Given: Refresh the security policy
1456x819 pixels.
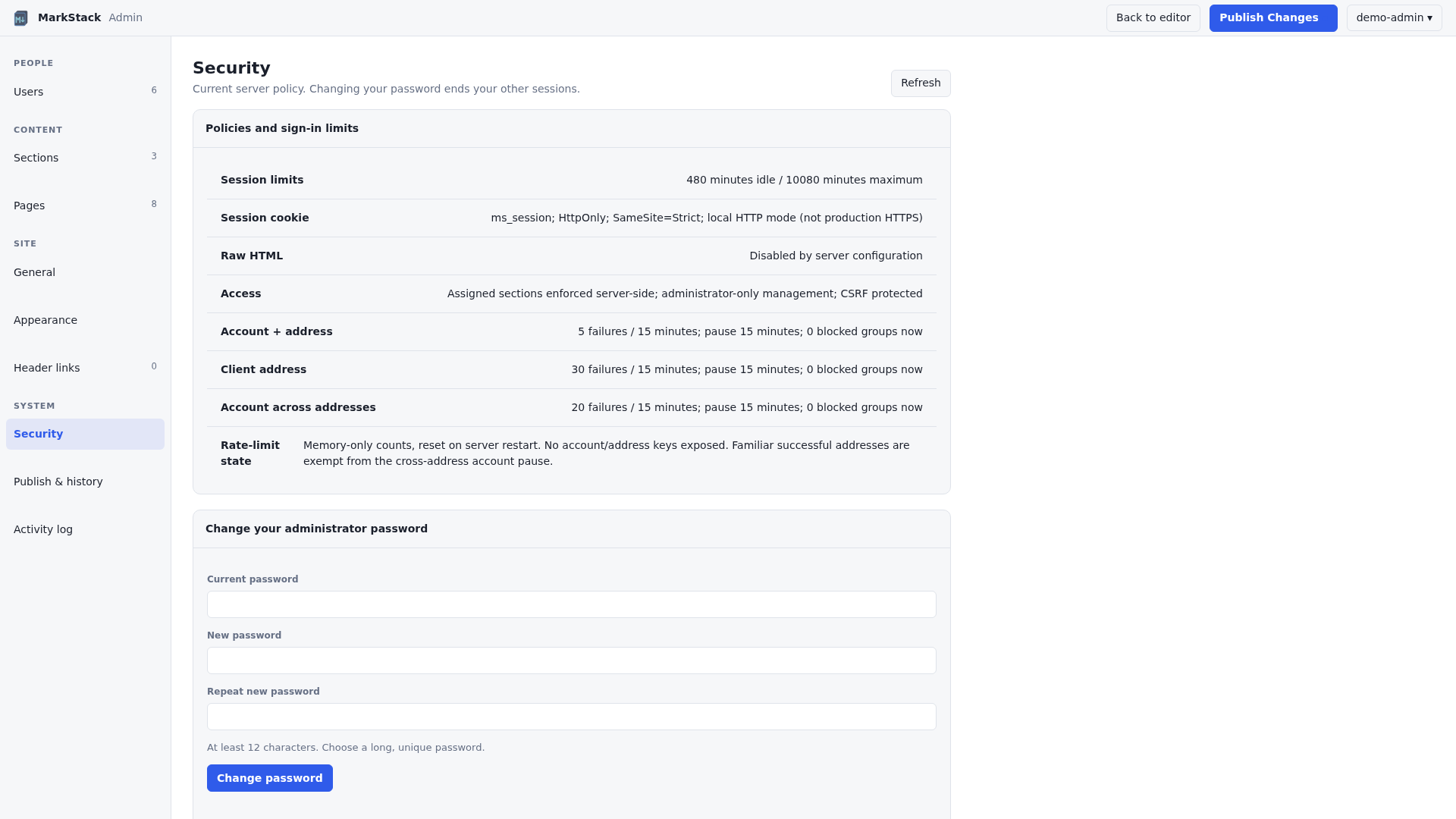Looking at the screenshot, I should (x=921, y=83).
